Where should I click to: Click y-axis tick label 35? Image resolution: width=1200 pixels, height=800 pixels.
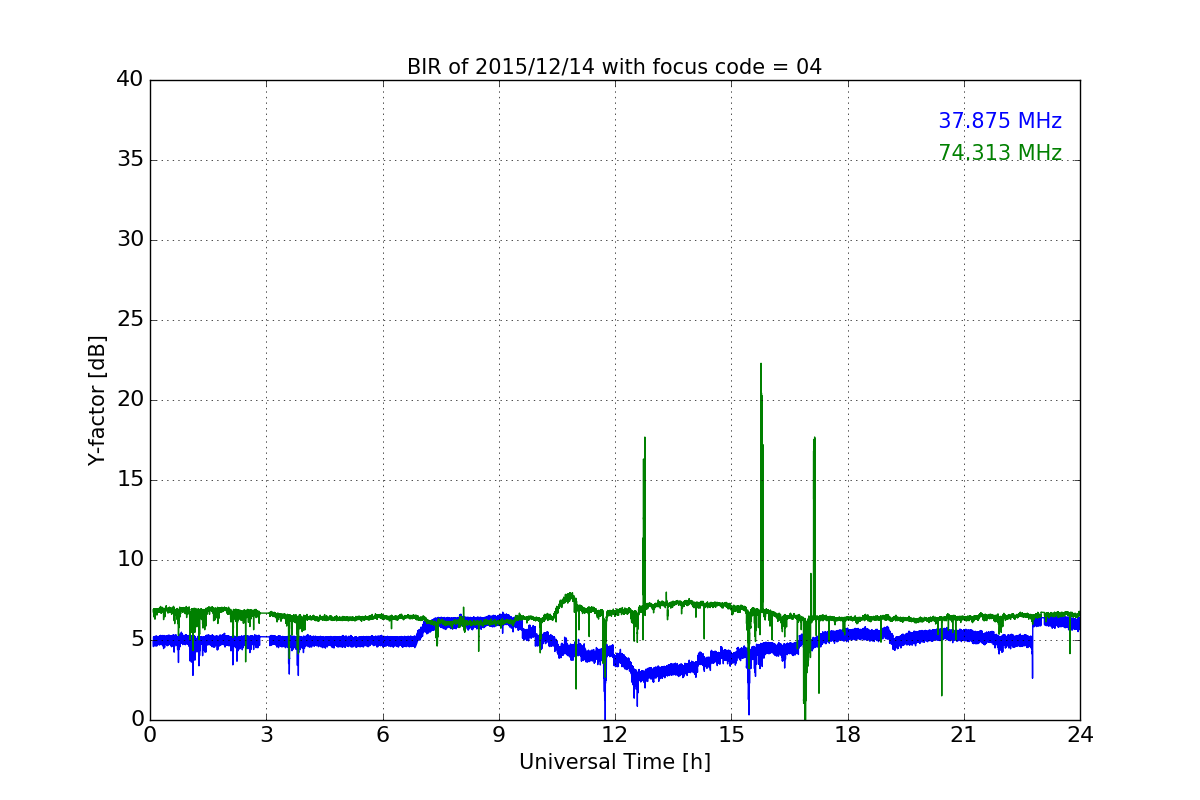pyautogui.click(x=130, y=160)
